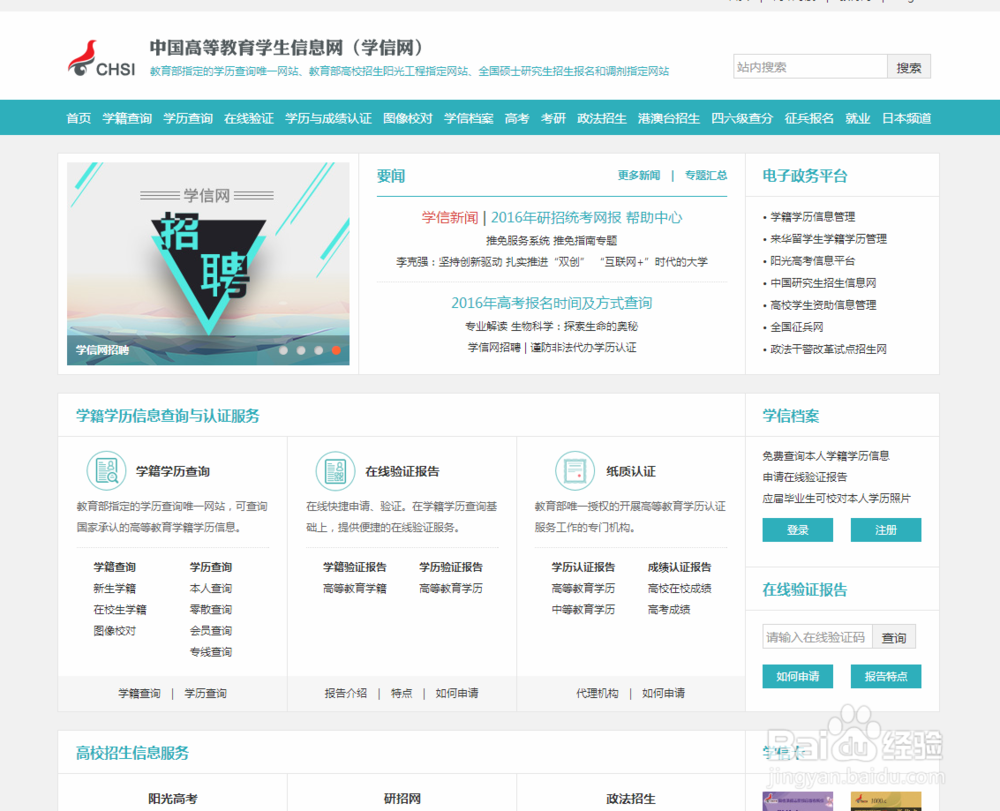The width and height of the screenshot is (1000, 811).
Task: Click the 在线验证报告 circular icon
Action: pos(335,471)
